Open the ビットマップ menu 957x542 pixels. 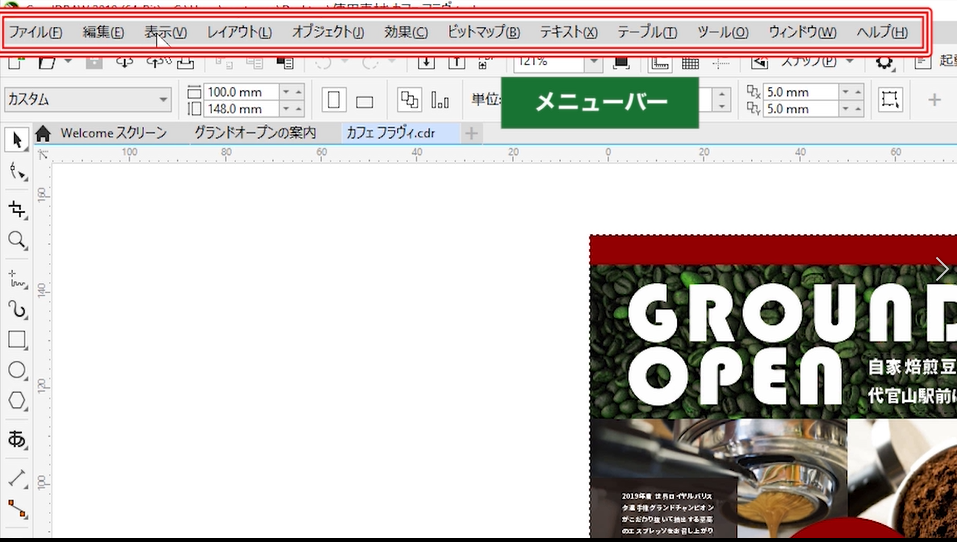tap(483, 32)
